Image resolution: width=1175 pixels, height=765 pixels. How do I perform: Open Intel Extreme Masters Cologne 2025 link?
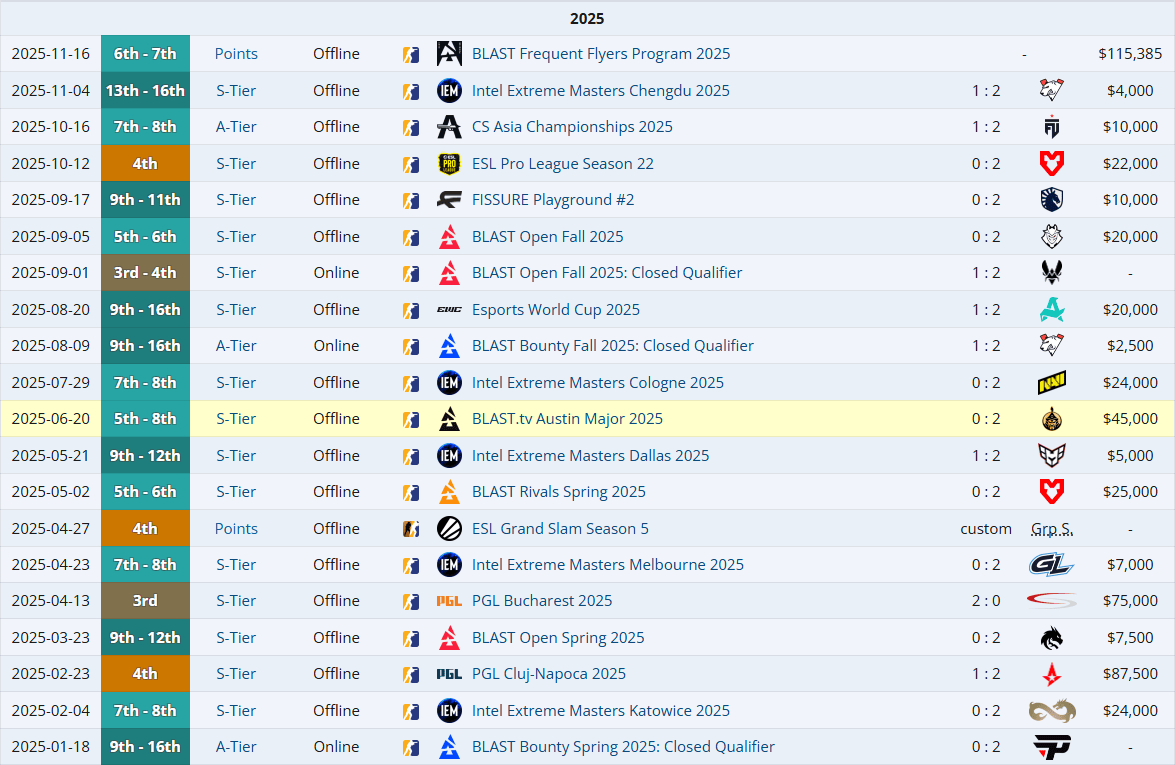pos(598,383)
